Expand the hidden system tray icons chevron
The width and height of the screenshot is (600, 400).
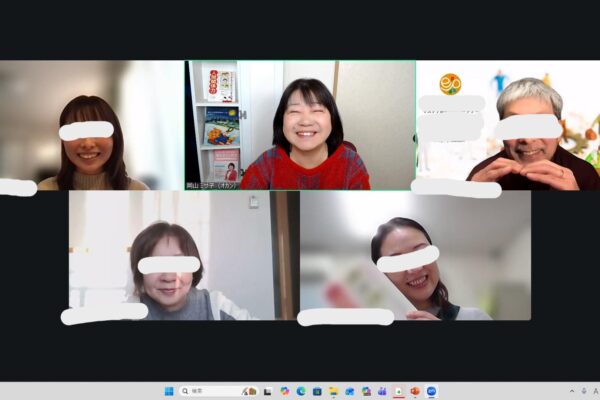click(x=572, y=391)
